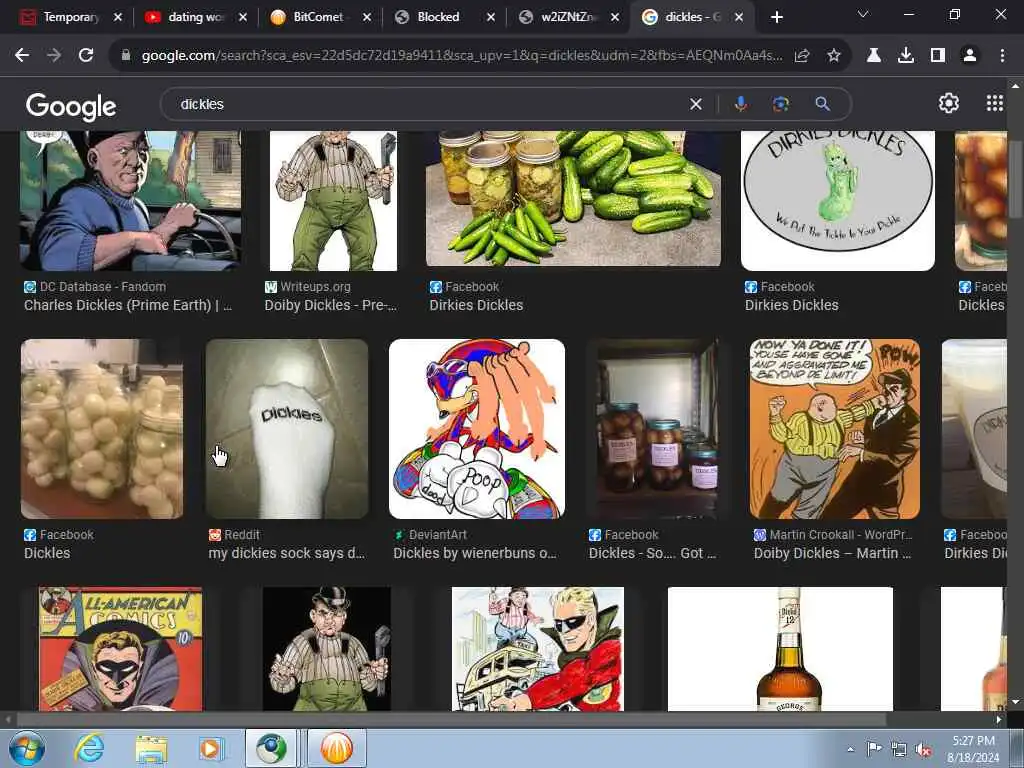Open the white dickies sock image

coord(287,428)
